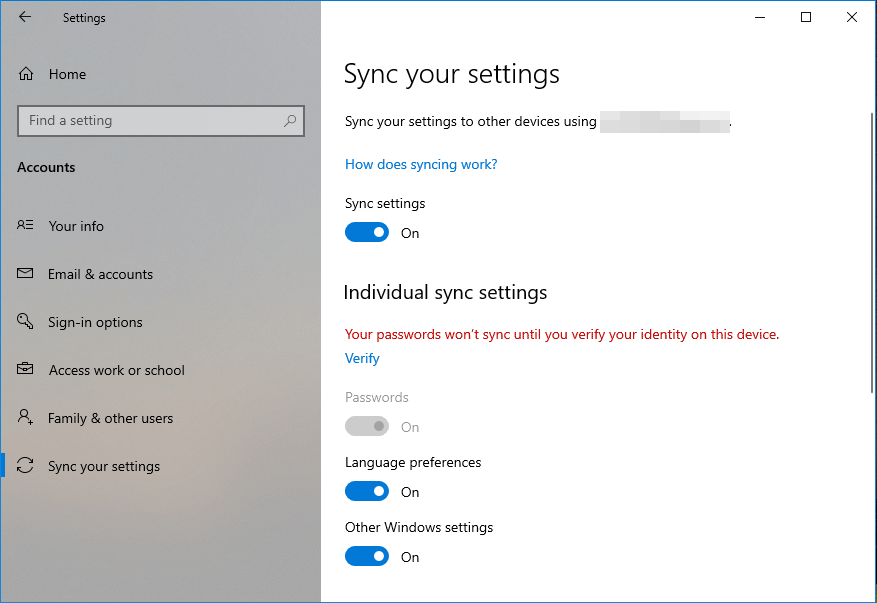The image size is (877, 603).
Task: Go to Your info page
Action: click(76, 226)
